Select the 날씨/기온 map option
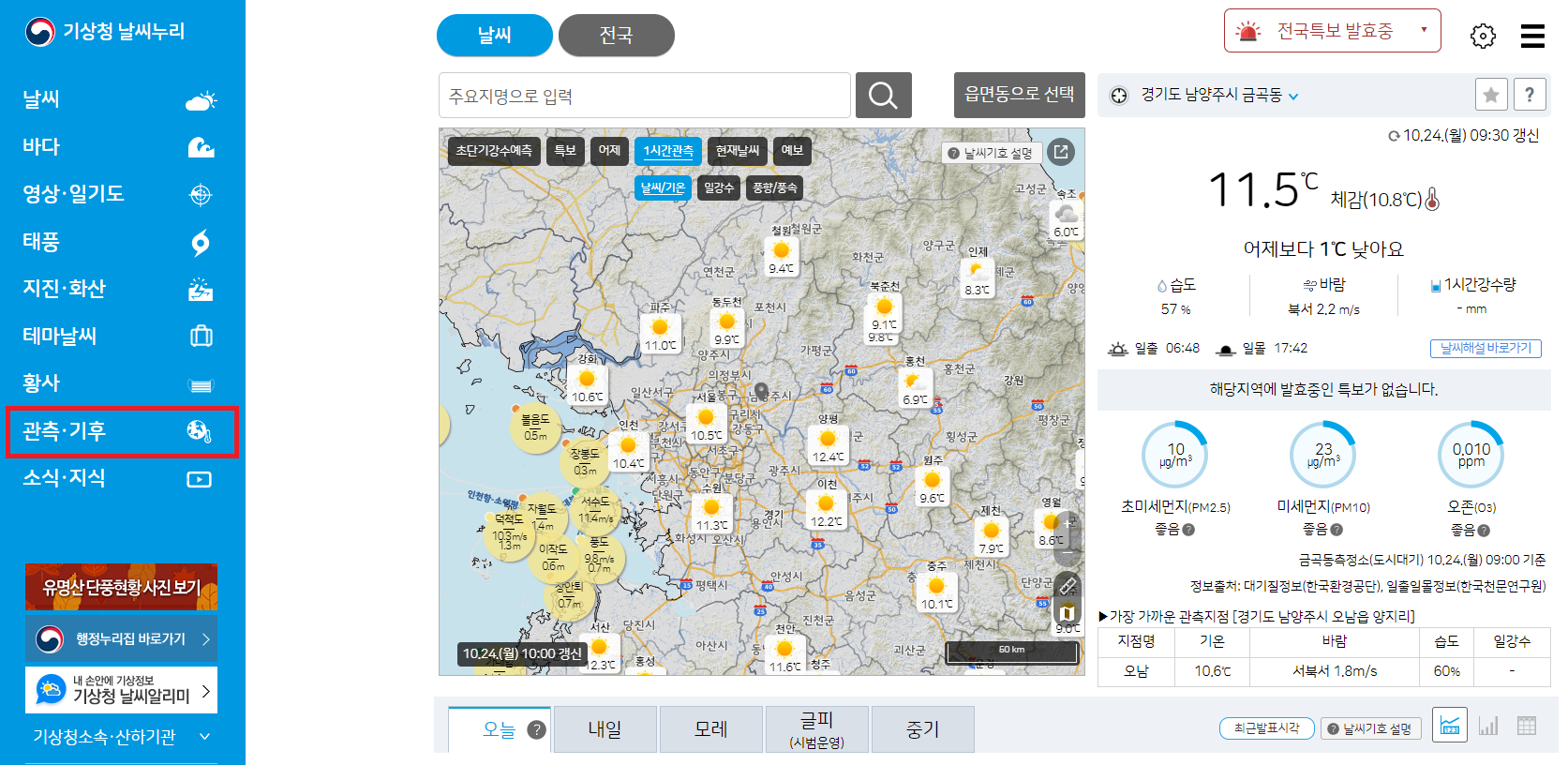This screenshot has width=1568, height=765. click(x=663, y=188)
